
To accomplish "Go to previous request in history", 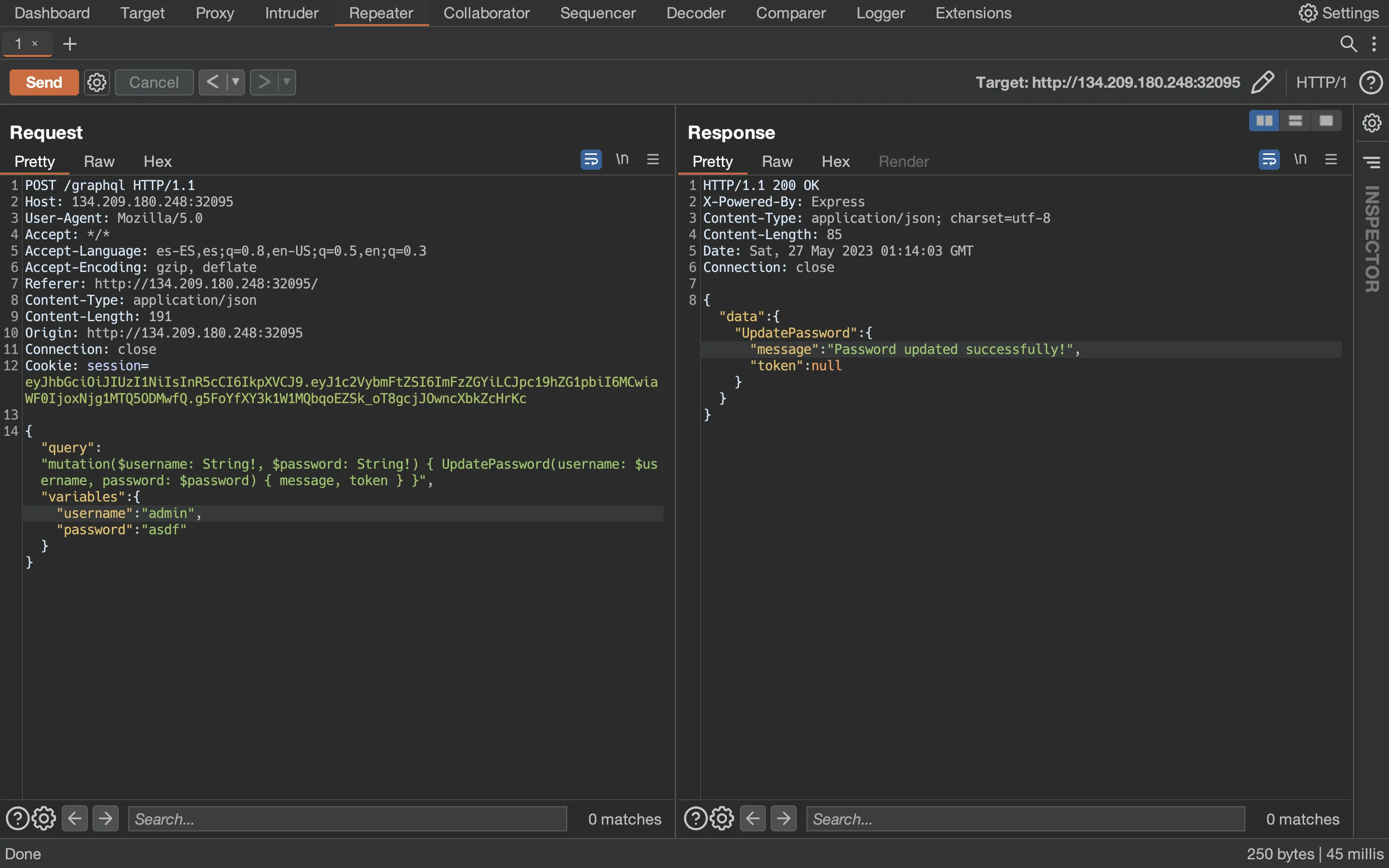I will coord(212,82).
